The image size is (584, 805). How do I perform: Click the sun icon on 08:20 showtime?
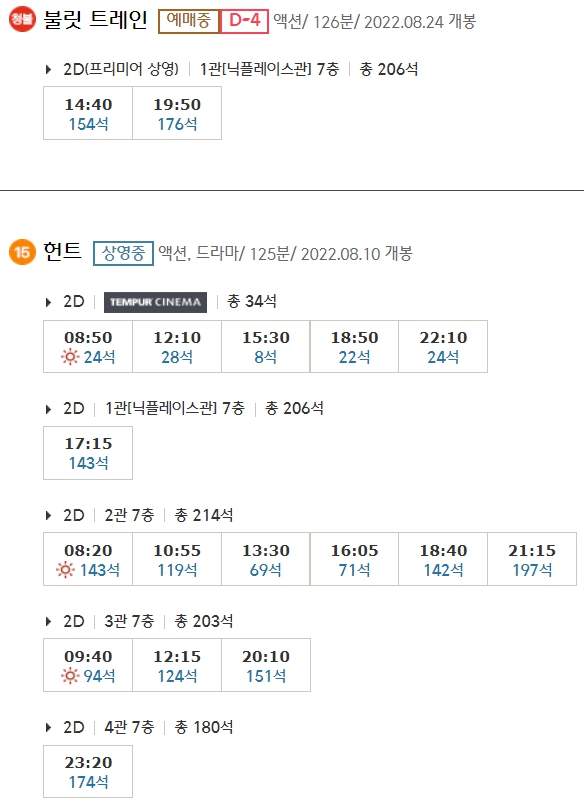[65, 569]
